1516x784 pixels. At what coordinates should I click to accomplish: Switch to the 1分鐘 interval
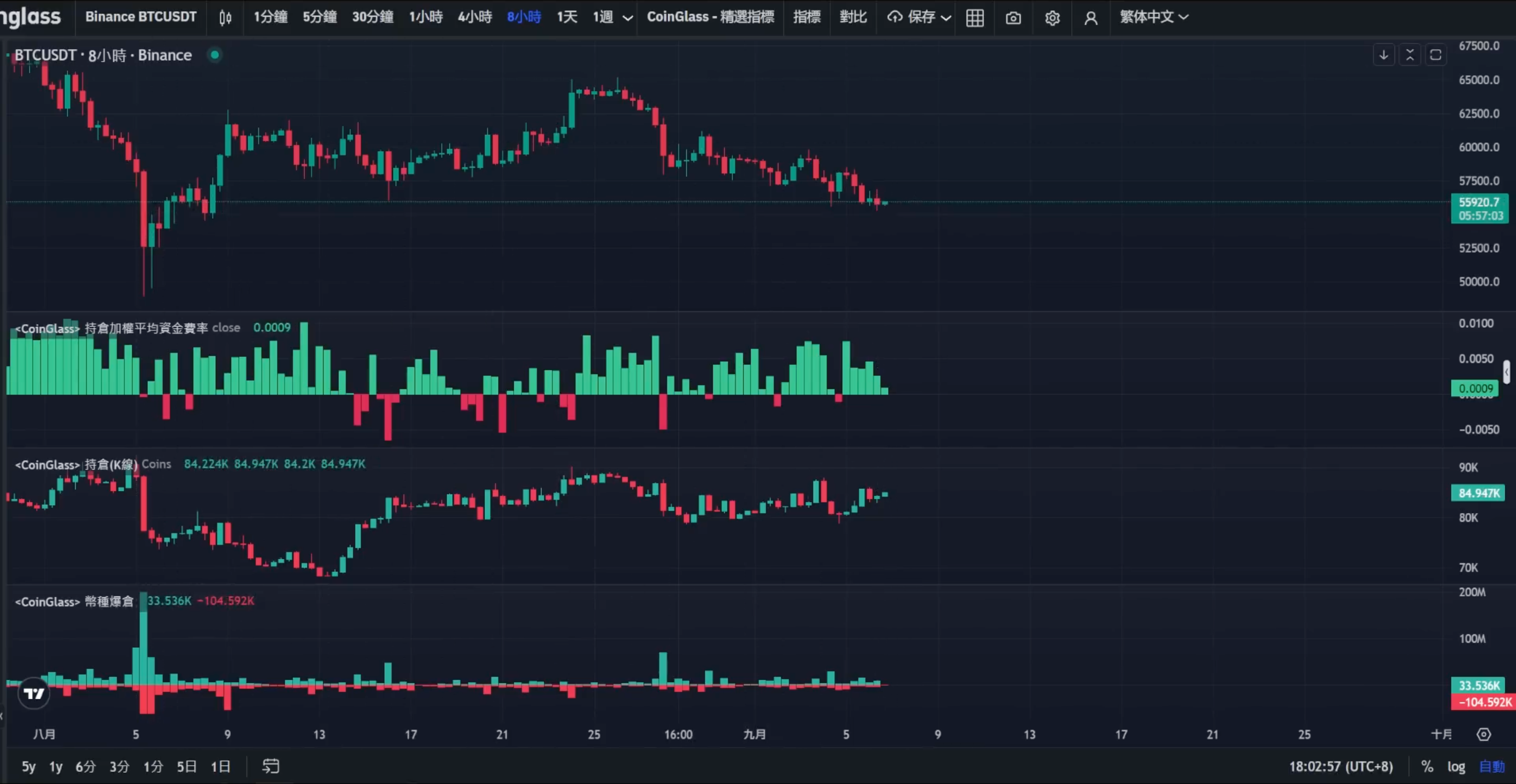click(x=270, y=17)
